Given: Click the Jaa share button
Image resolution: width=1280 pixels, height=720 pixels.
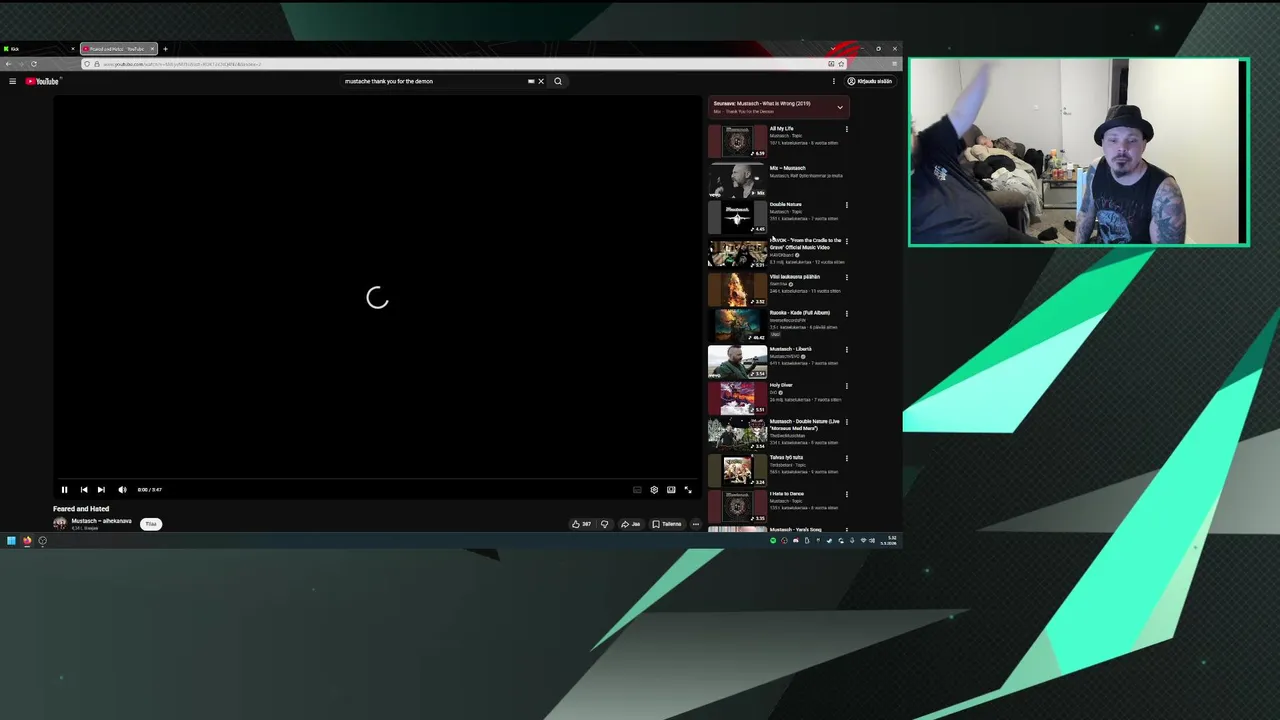Looking at the screenshot, I should [631, 524].
